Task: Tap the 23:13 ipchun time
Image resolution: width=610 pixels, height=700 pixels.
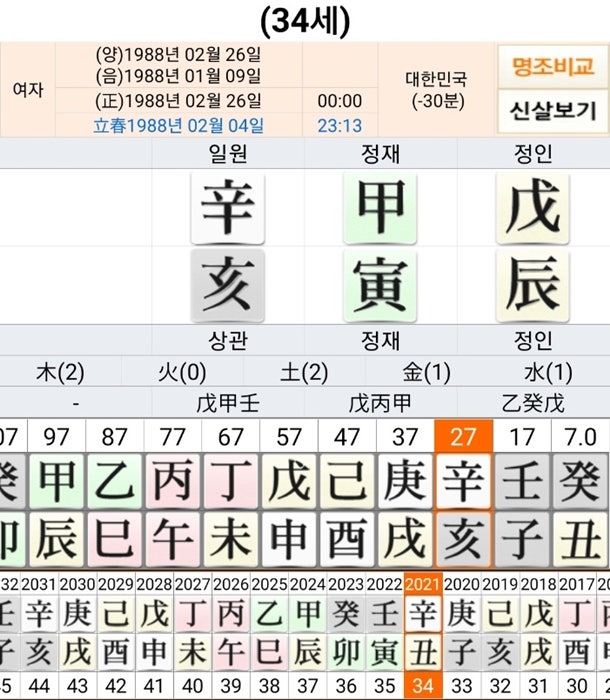Action: click(340, 125)
